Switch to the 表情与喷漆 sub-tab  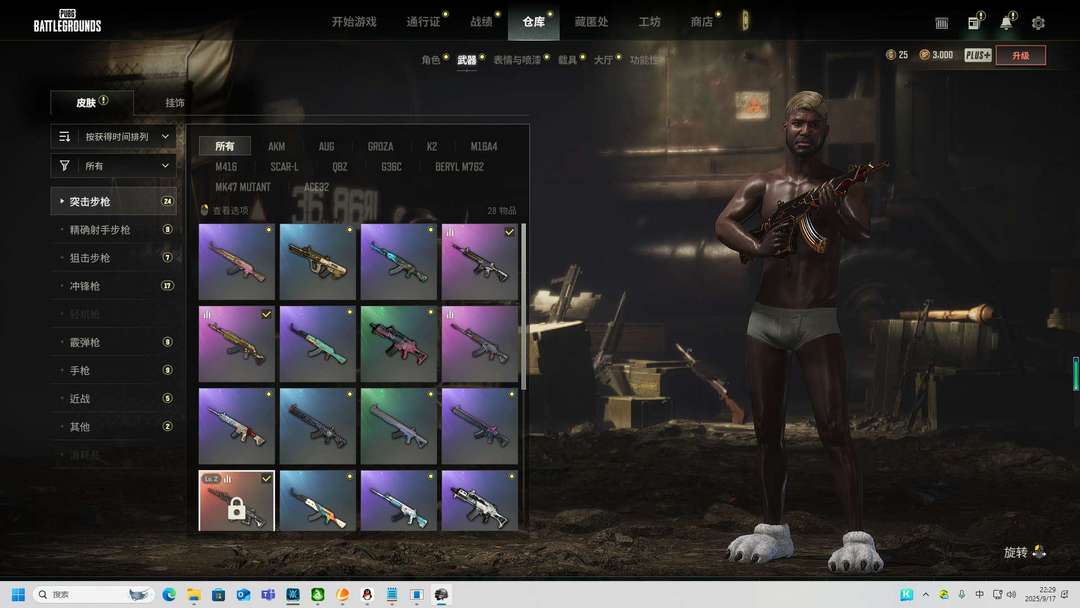[x=517, y=60]
